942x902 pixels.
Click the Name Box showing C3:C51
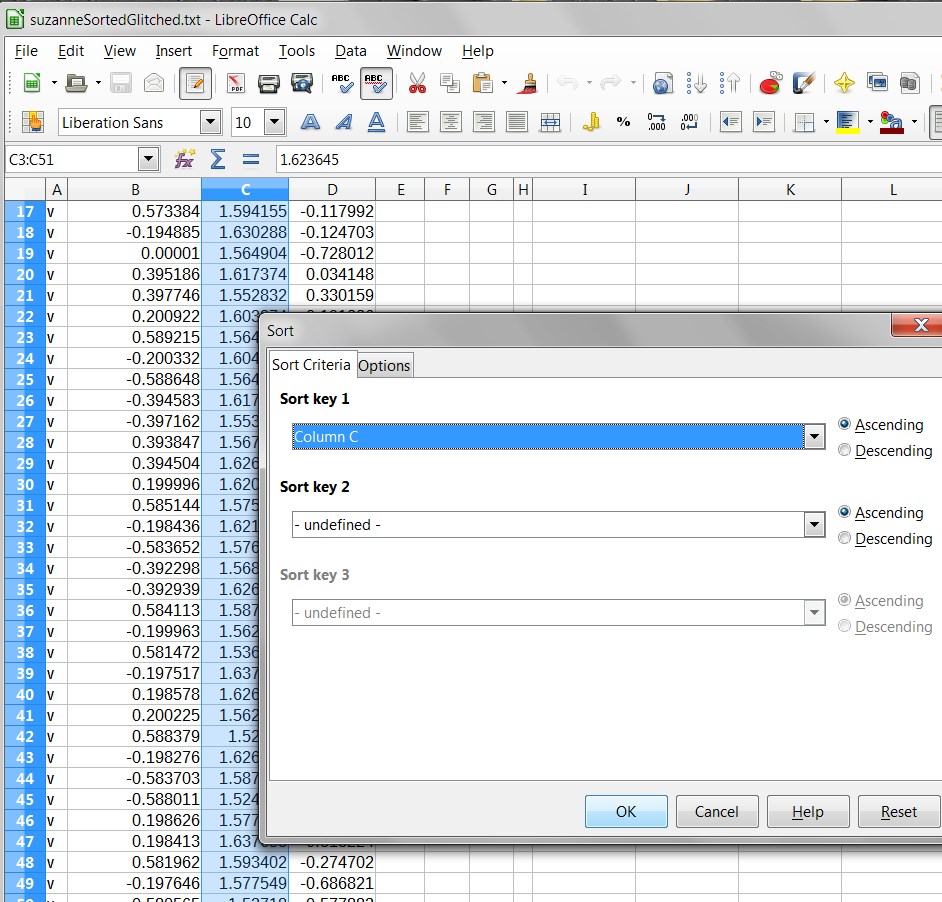(x=73, y=159)
